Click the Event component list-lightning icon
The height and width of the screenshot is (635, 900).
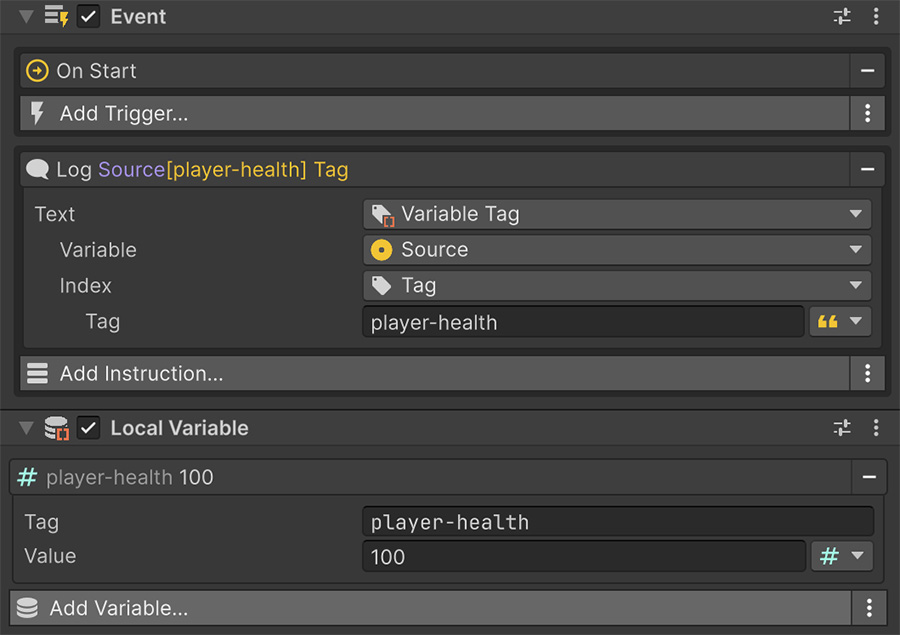coord(56,16)
